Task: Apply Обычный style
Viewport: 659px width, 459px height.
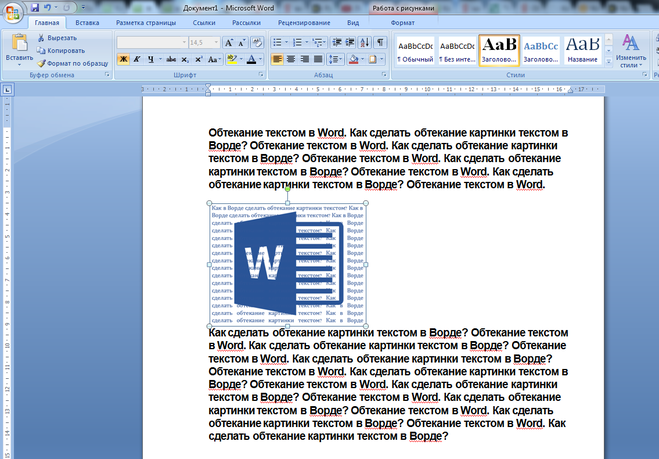Action: (x=415, y=50)
